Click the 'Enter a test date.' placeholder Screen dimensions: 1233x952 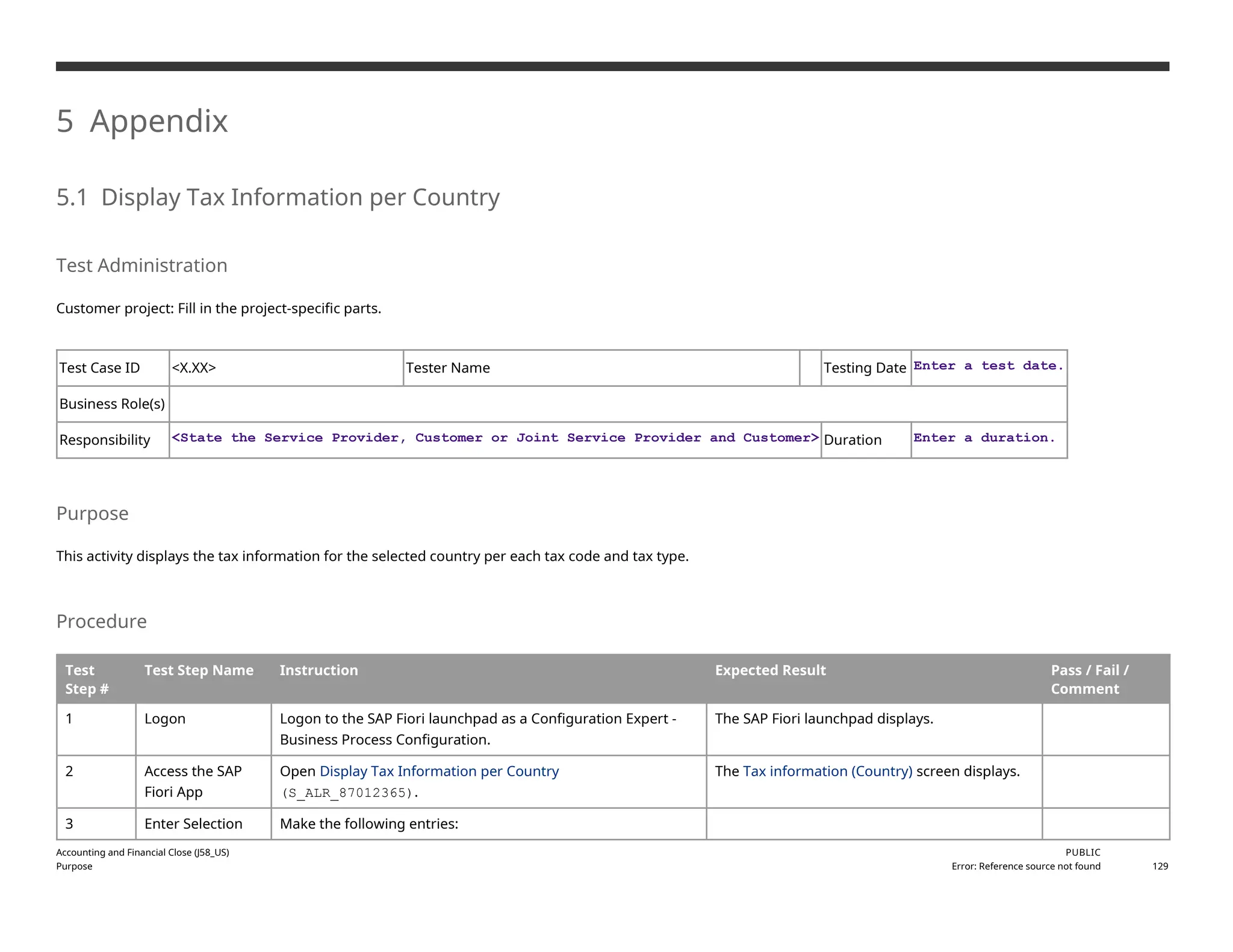(989, 366)
